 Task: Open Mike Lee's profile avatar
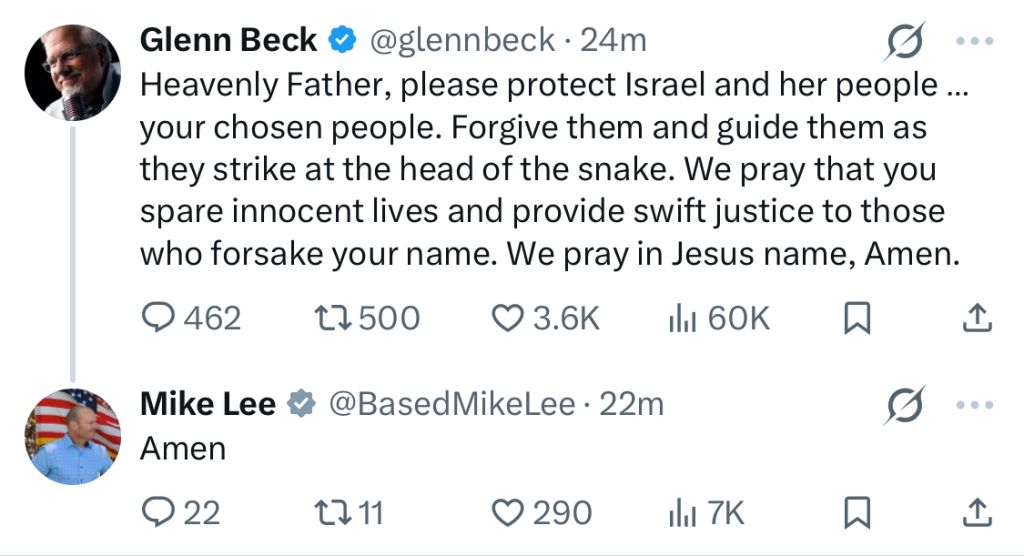[72, 436]
